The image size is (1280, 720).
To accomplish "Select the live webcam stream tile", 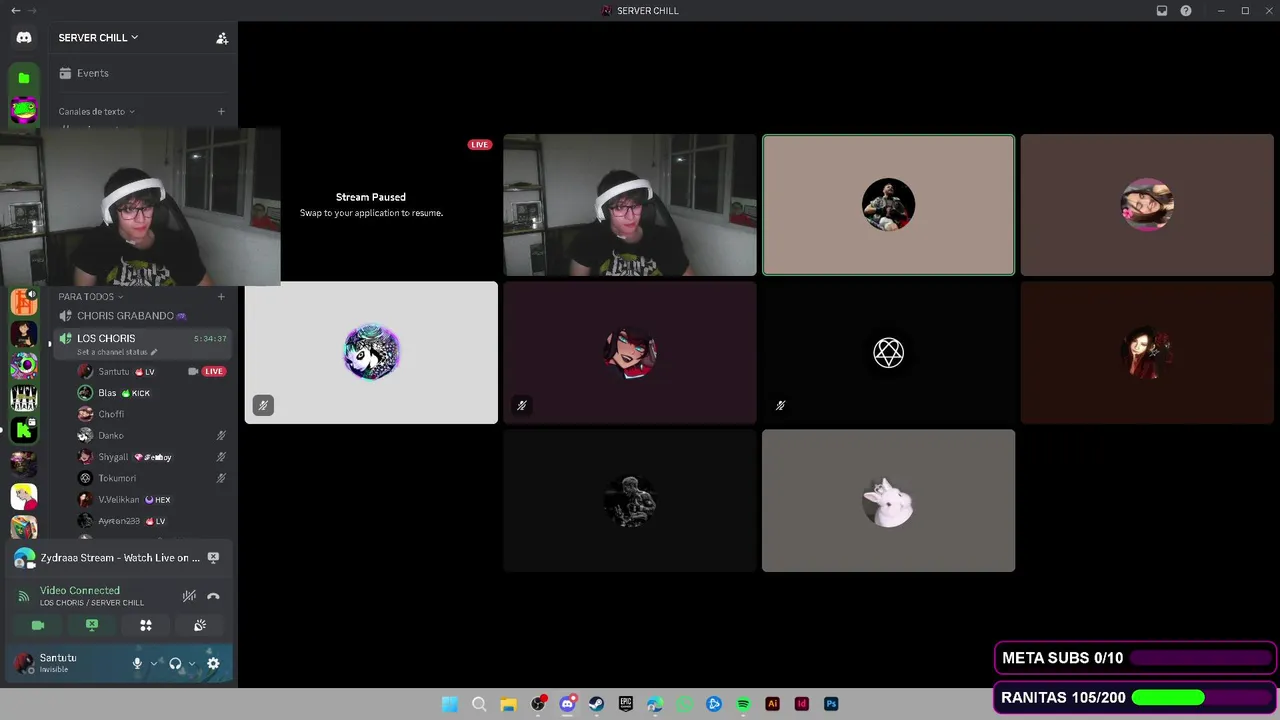I will [x=630, y=205].
